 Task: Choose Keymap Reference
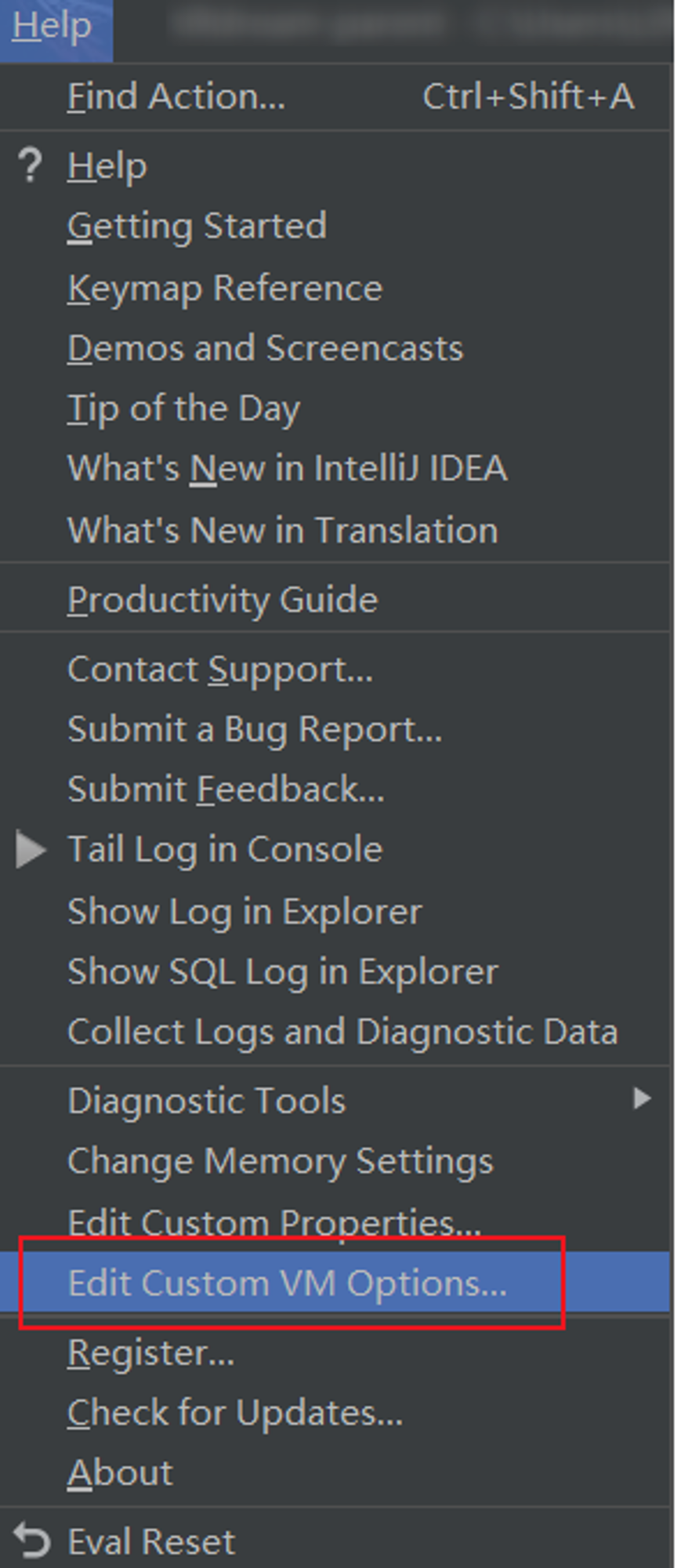[x=335, y=289]
